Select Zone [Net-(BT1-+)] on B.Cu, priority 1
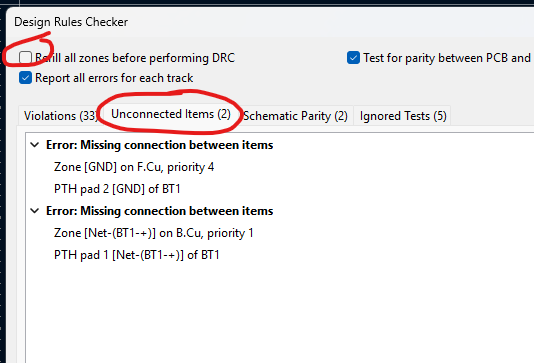This screenshot has height=363, width=534. click(x=154, y=233)
